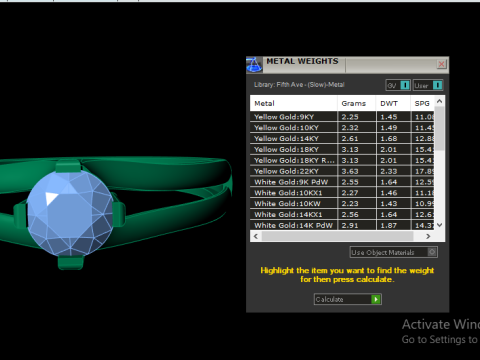Click the vertical scrollbar thumb of the metal list
The height and width of the screenshot is (360, 480).
[439, 128]
